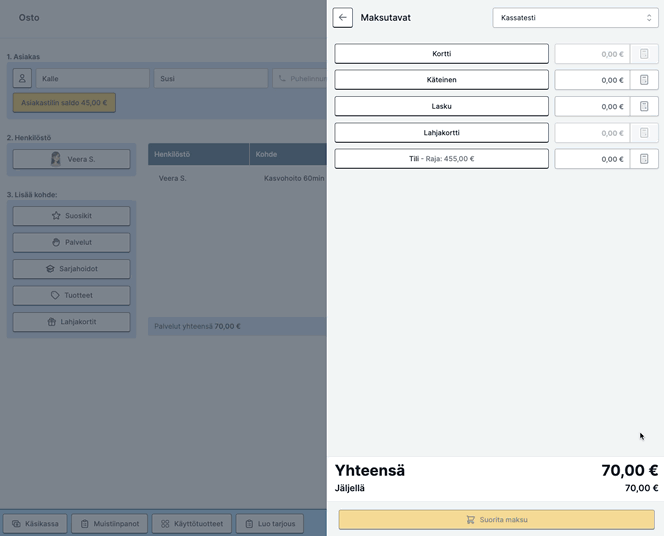Click the Henkilöstö column header
The image size is (664, 536).
[x=199, y=154]
